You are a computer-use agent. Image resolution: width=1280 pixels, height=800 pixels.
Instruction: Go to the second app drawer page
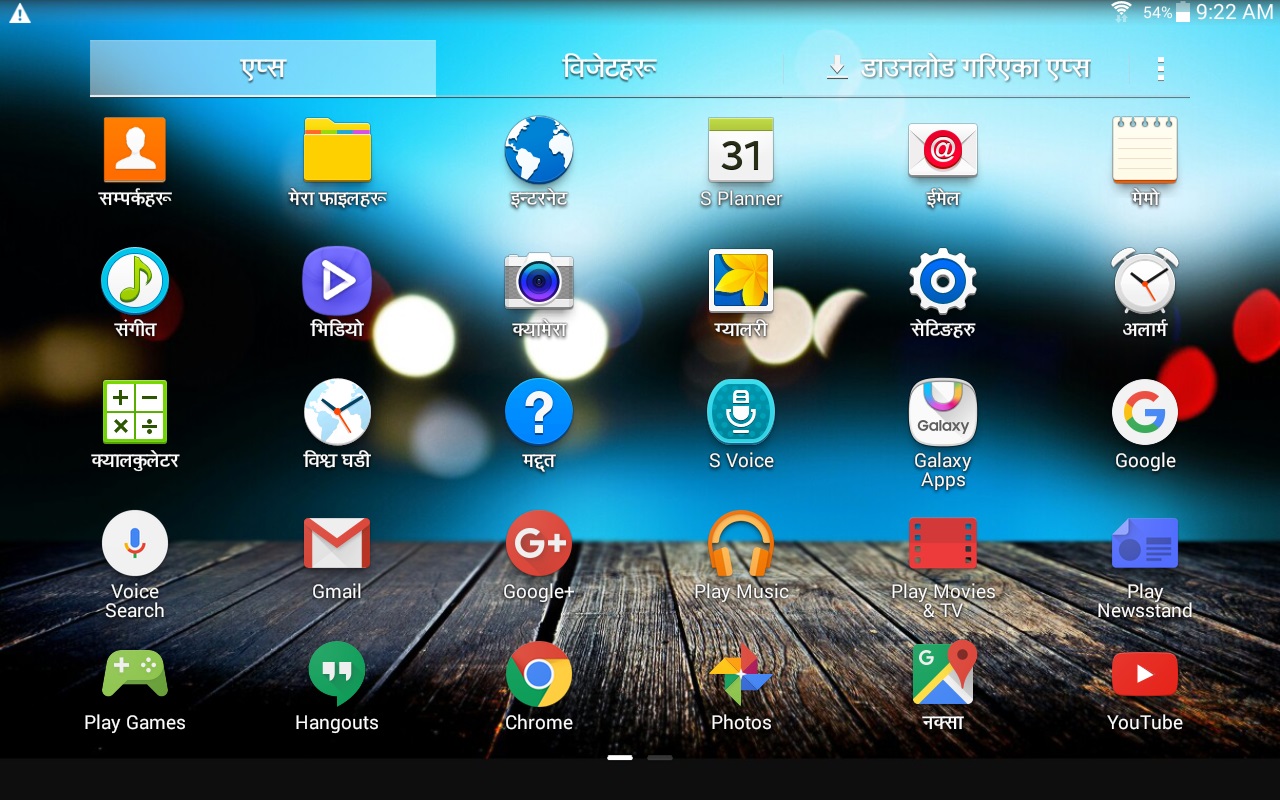pos(659,758)
